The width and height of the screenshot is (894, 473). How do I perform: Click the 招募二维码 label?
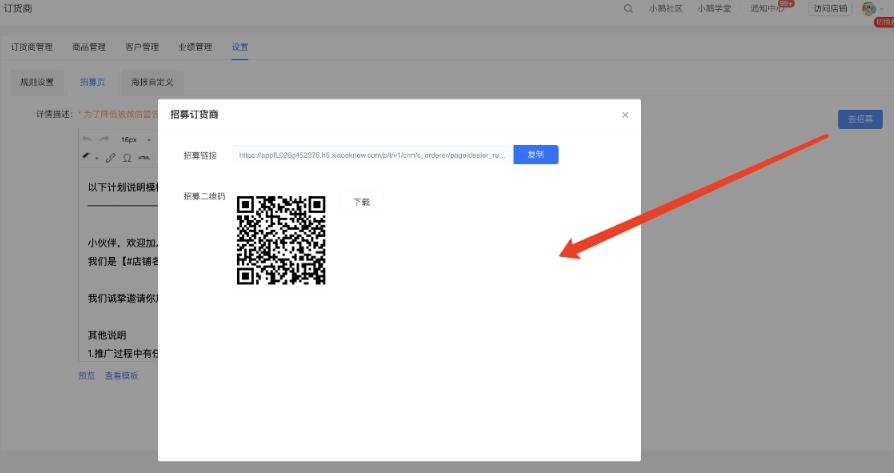204,196
